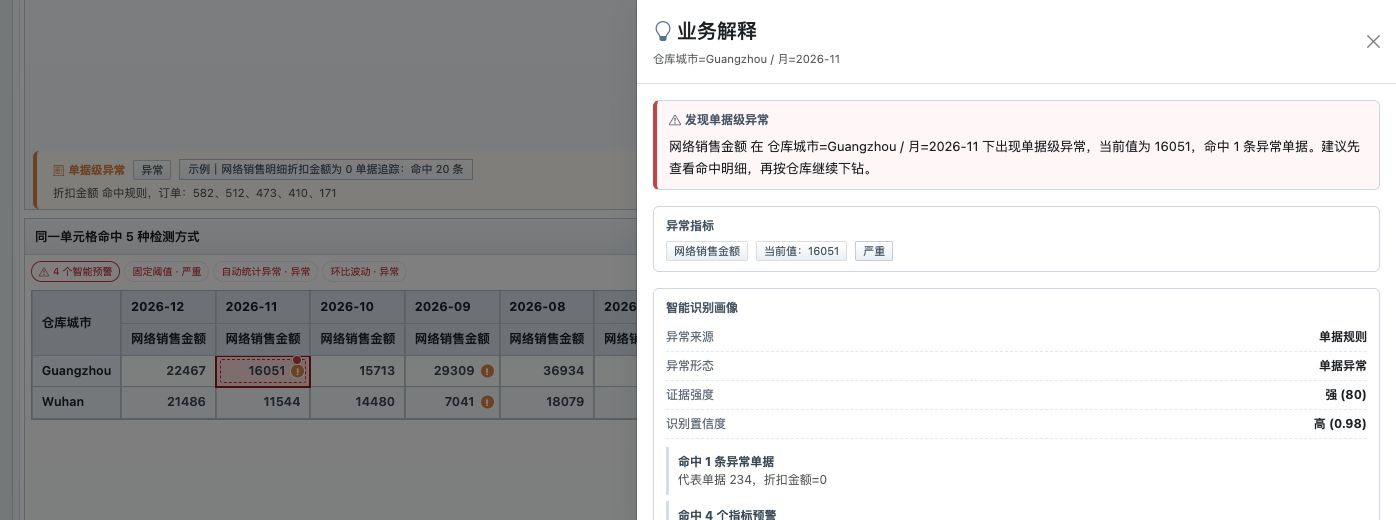This screenshot has width=1396, height=520.
Task: Click the orange alert icon in Wuhan 2026-09 cell
Action: [x=487, y=402]
